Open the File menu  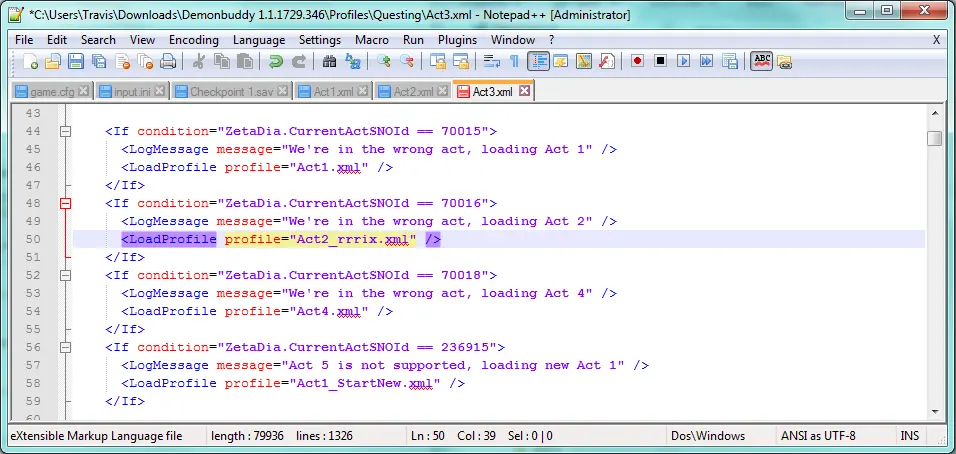[24, 40]
